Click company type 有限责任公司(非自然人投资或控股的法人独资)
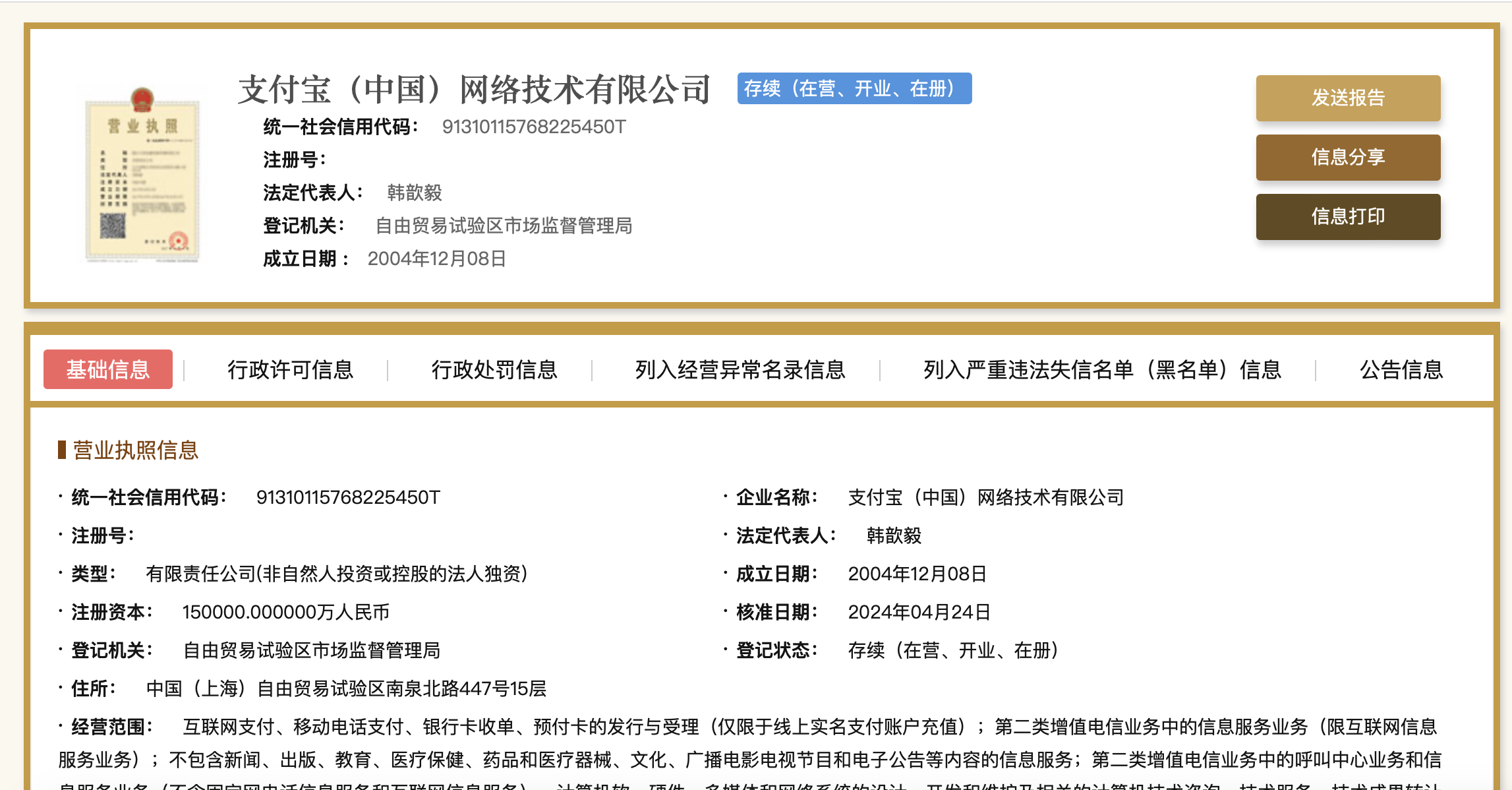This screenshot has height=790, width=1512. (x=337, y=574)
